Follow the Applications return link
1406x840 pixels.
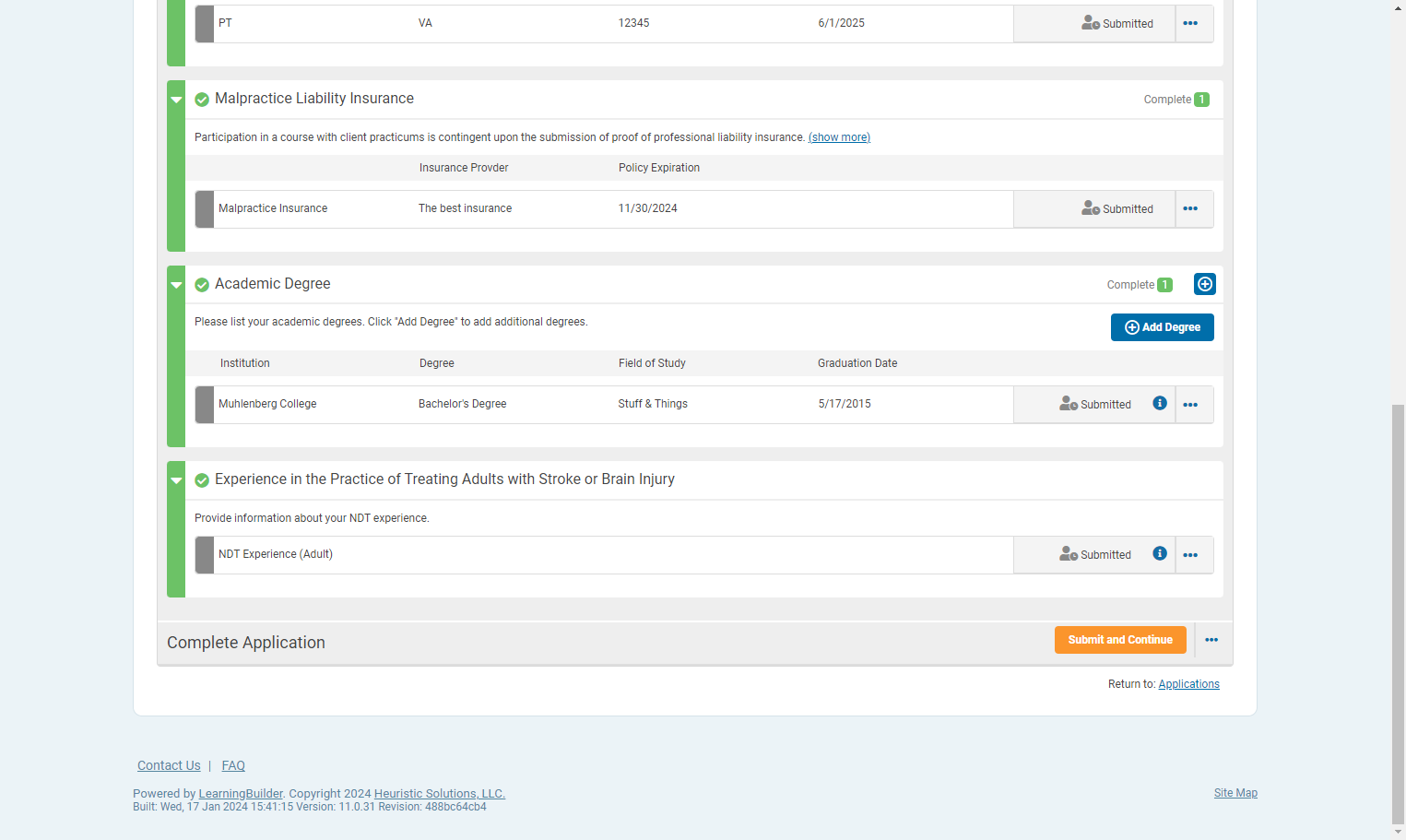[x=1188, y=684]
